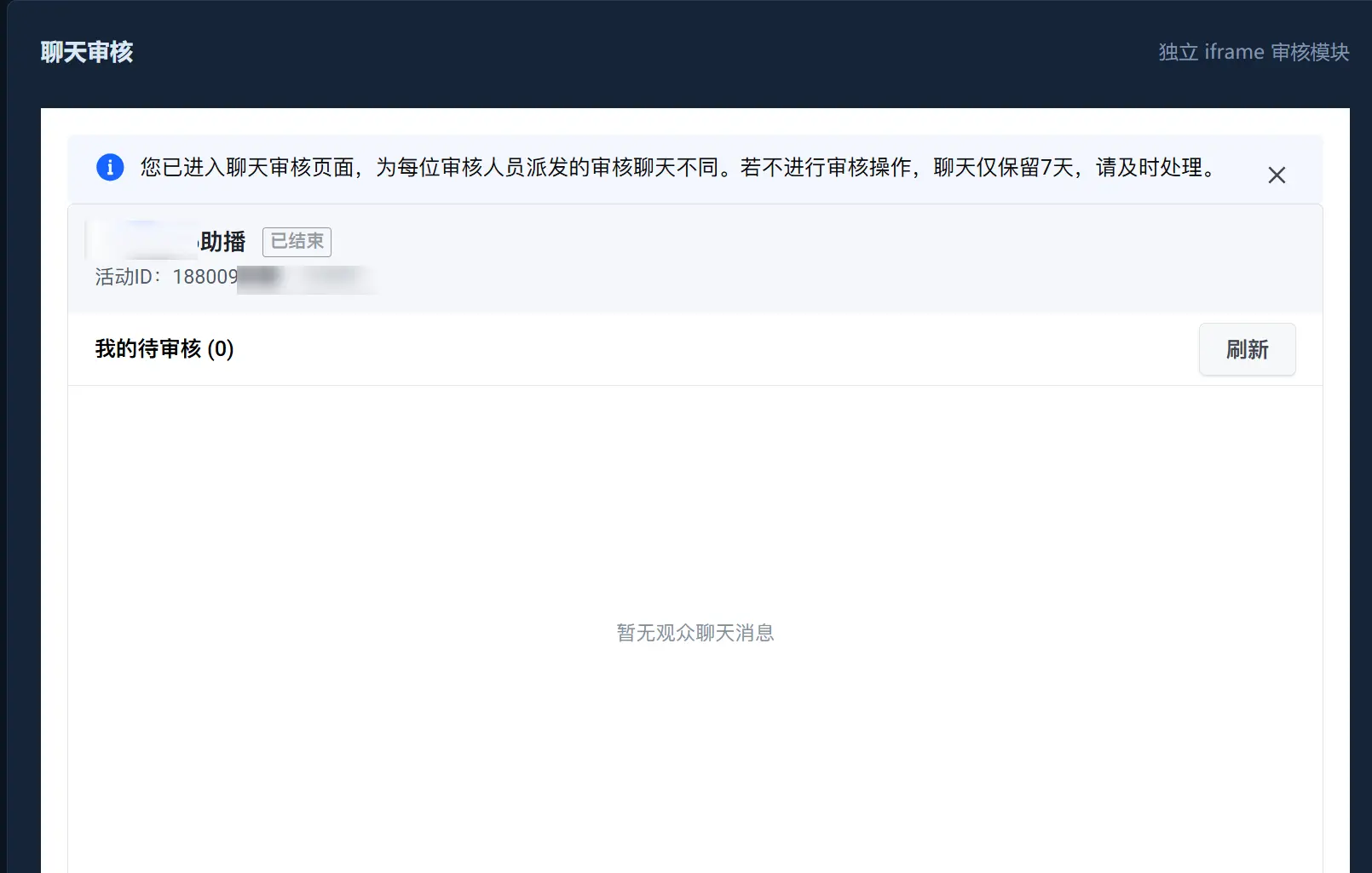Click the 聊天审核 page title
The image size is (1372, 873).
[87, 52]
